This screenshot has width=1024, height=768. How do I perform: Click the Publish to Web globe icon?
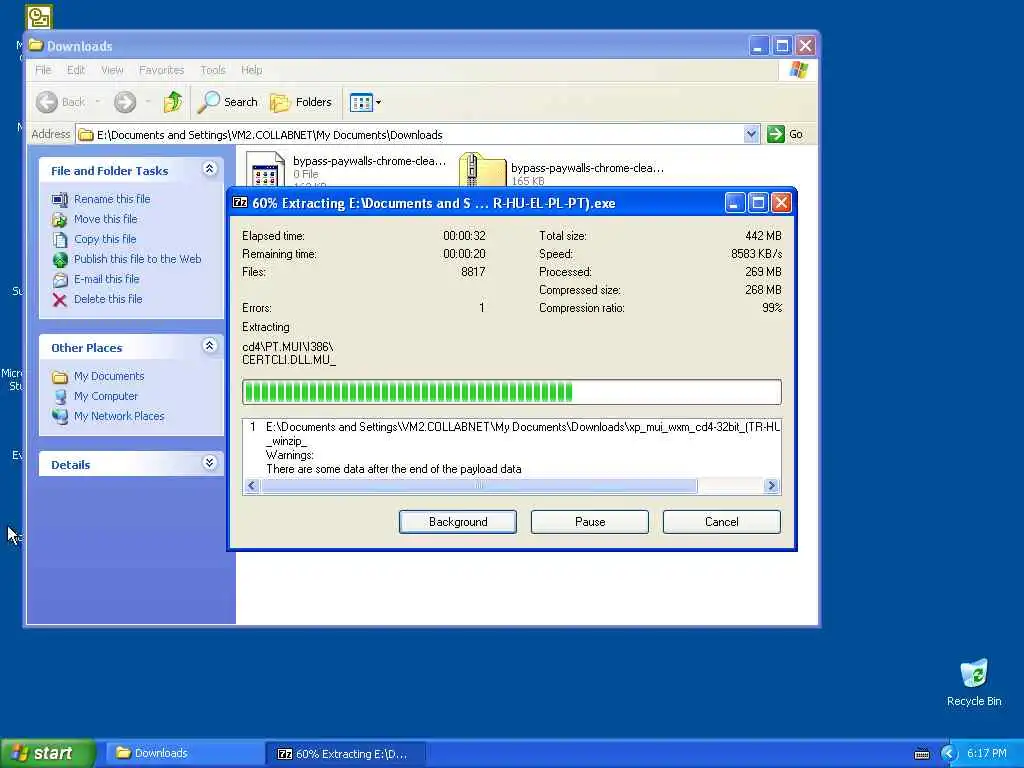59,260
